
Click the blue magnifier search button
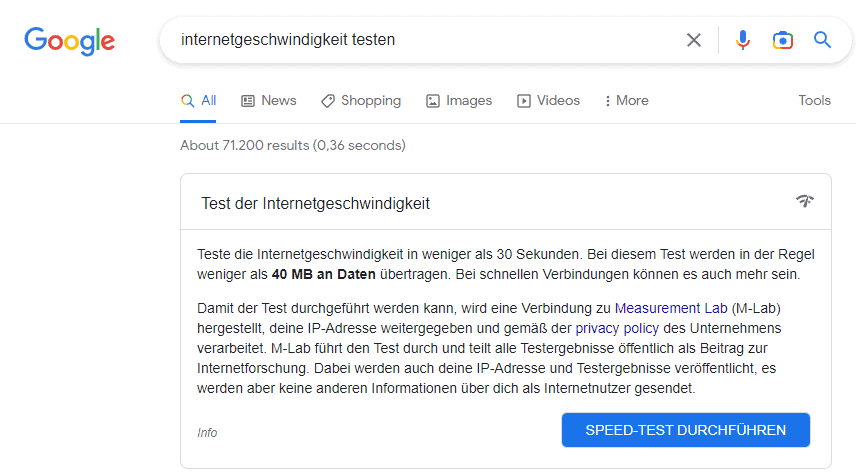(x=822, y=40)
